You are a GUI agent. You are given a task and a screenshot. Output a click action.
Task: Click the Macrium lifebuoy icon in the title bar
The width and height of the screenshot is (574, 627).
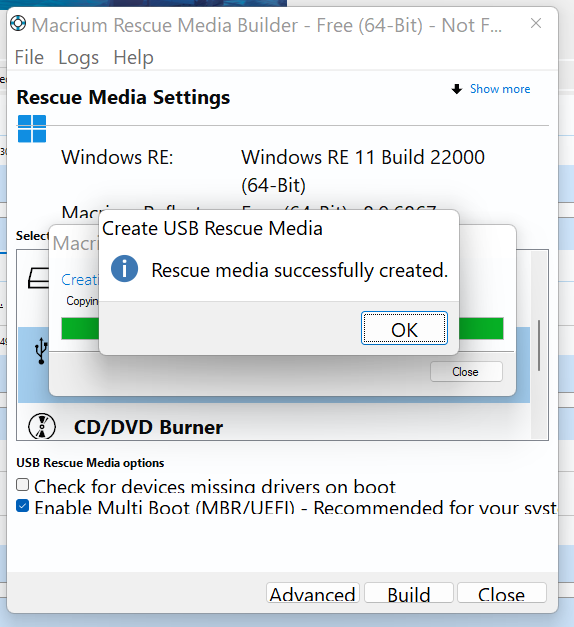[18, 24]
